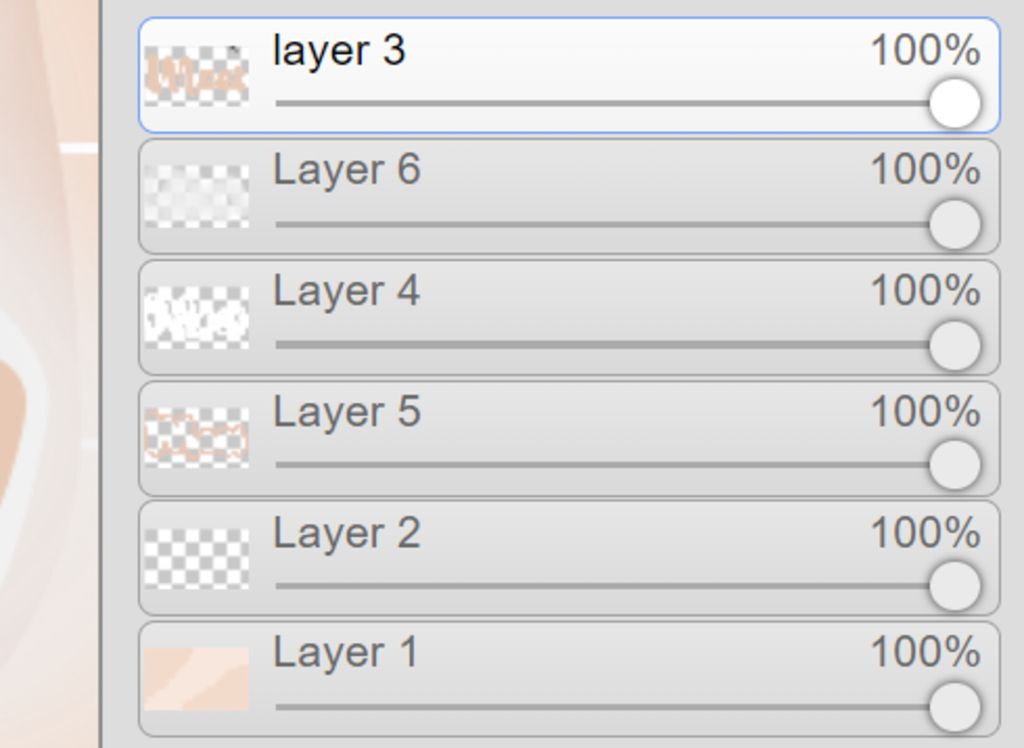
Task: Activate the row named Layer 4
Action: tap(569, 317)
